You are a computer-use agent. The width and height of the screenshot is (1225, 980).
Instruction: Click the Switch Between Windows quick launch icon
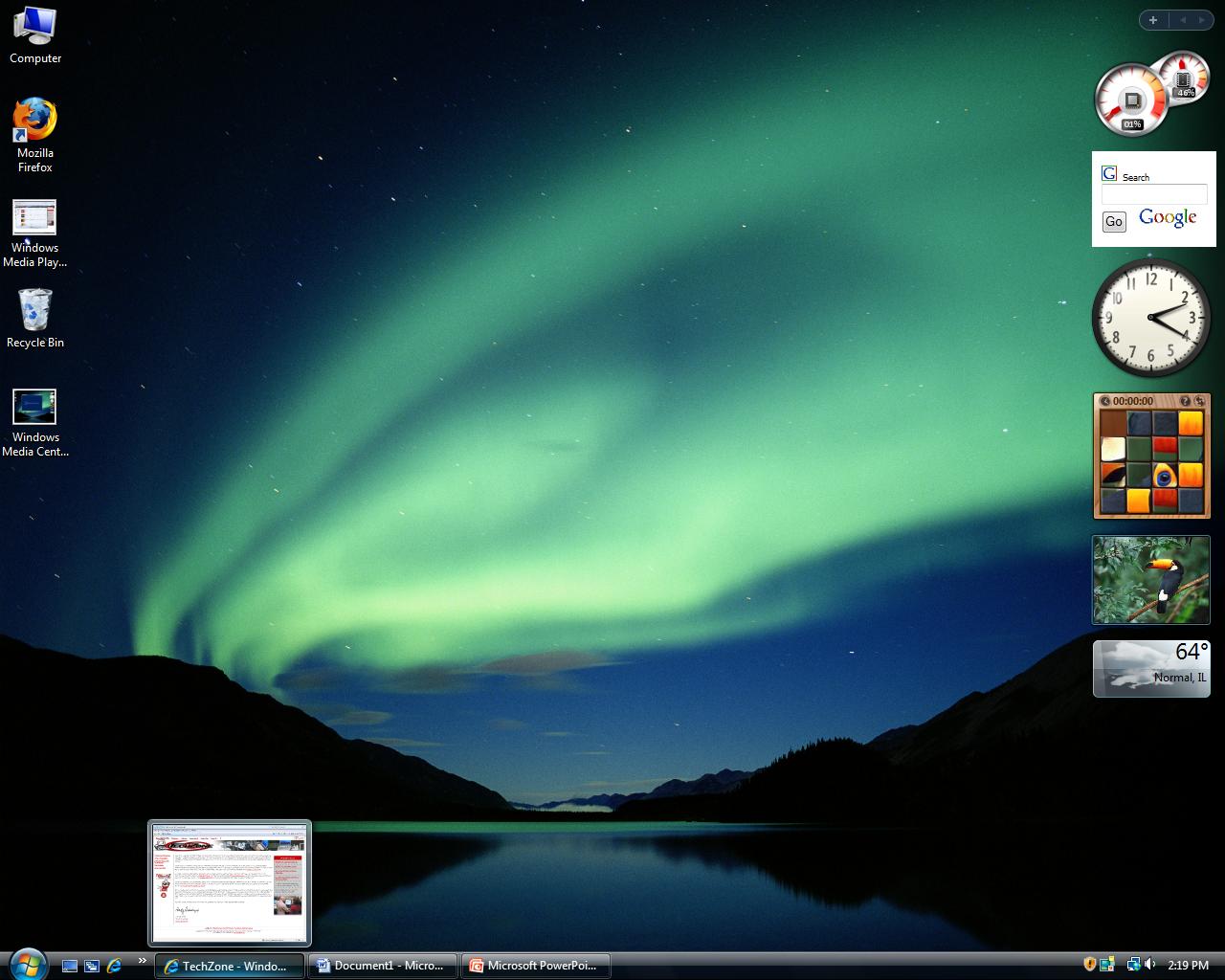click(x=92, y=966)
